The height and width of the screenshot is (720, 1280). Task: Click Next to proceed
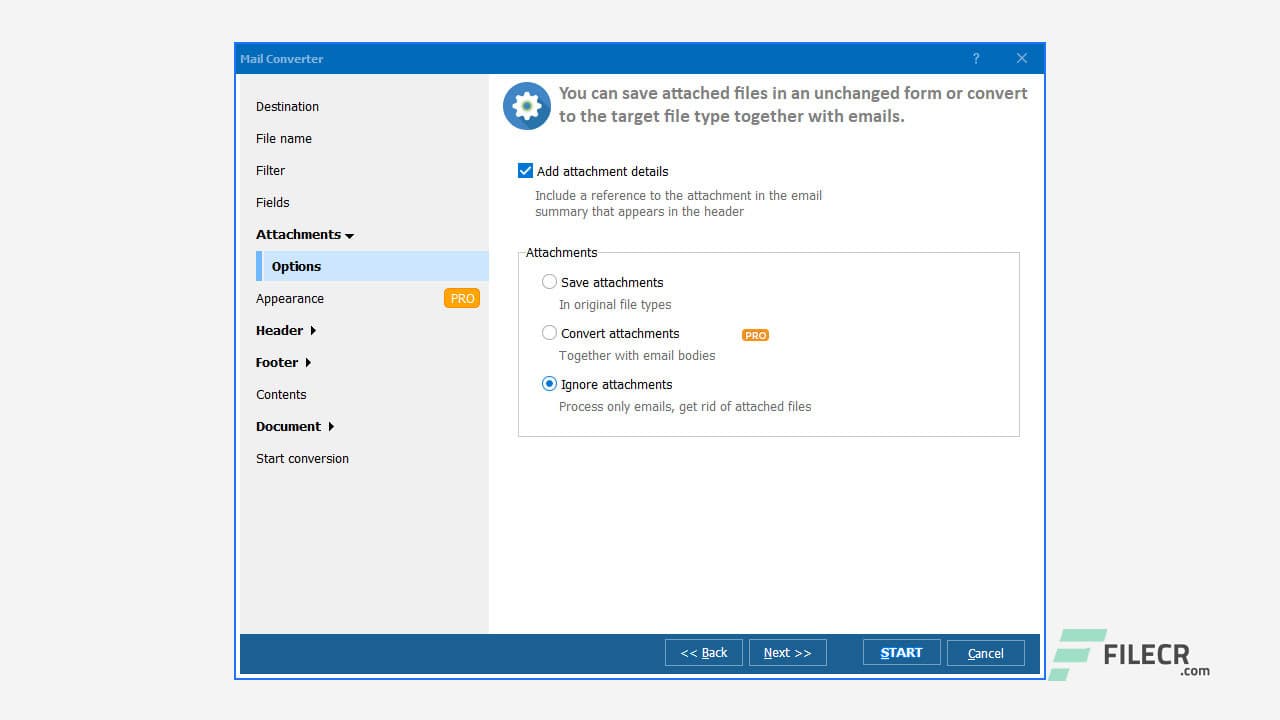point(787,652)
